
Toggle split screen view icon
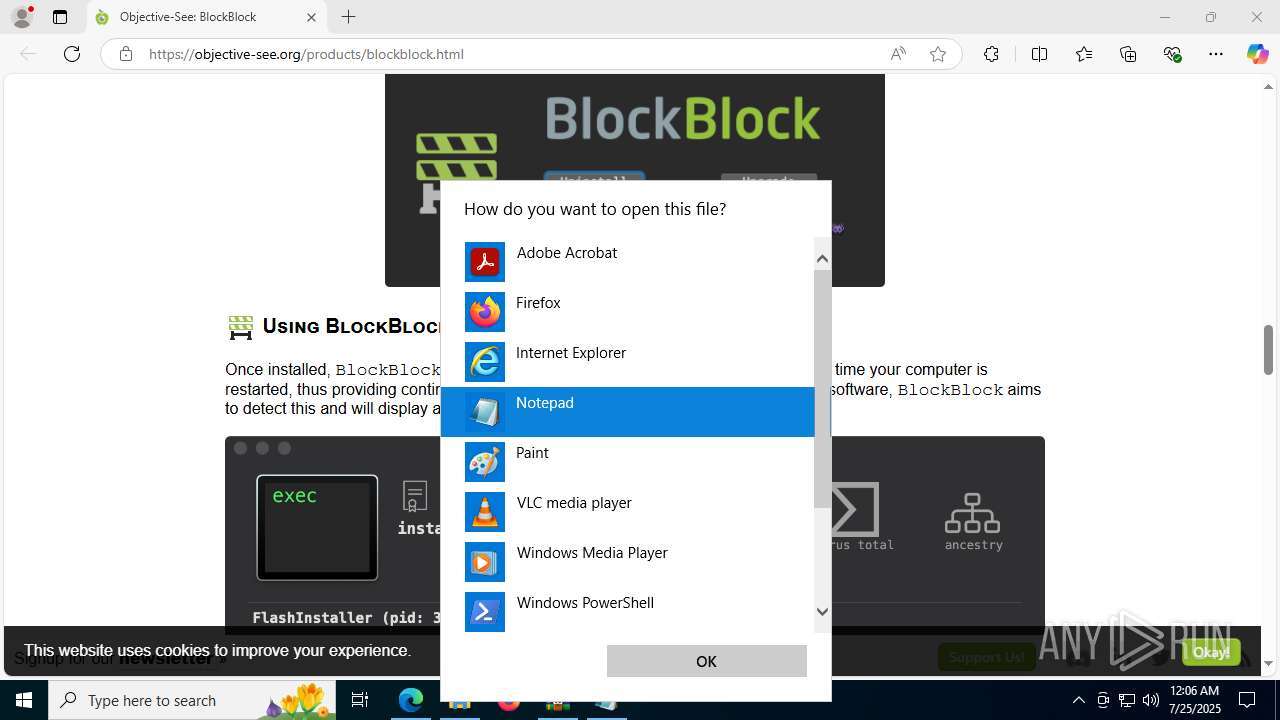(x=1039, y=54)
